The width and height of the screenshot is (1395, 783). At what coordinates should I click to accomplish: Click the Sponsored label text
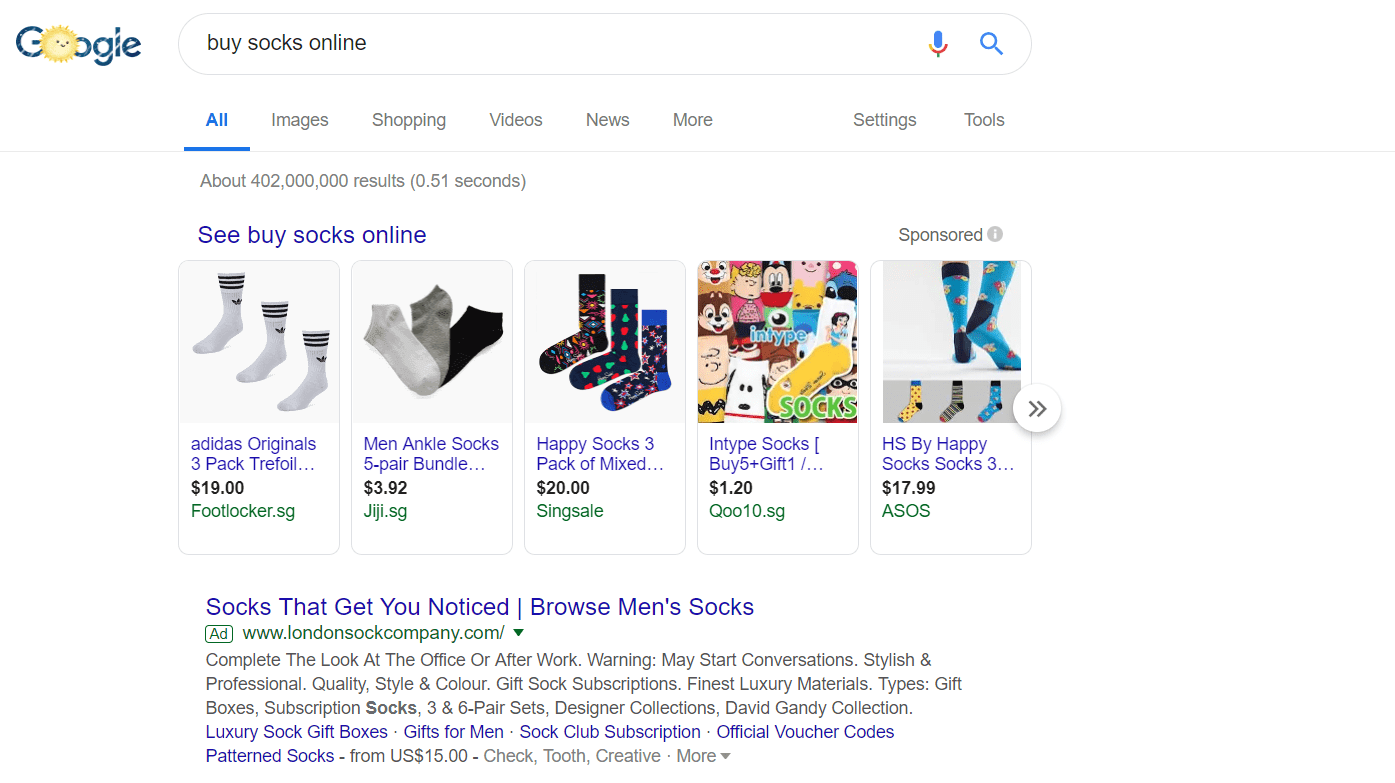941,235
